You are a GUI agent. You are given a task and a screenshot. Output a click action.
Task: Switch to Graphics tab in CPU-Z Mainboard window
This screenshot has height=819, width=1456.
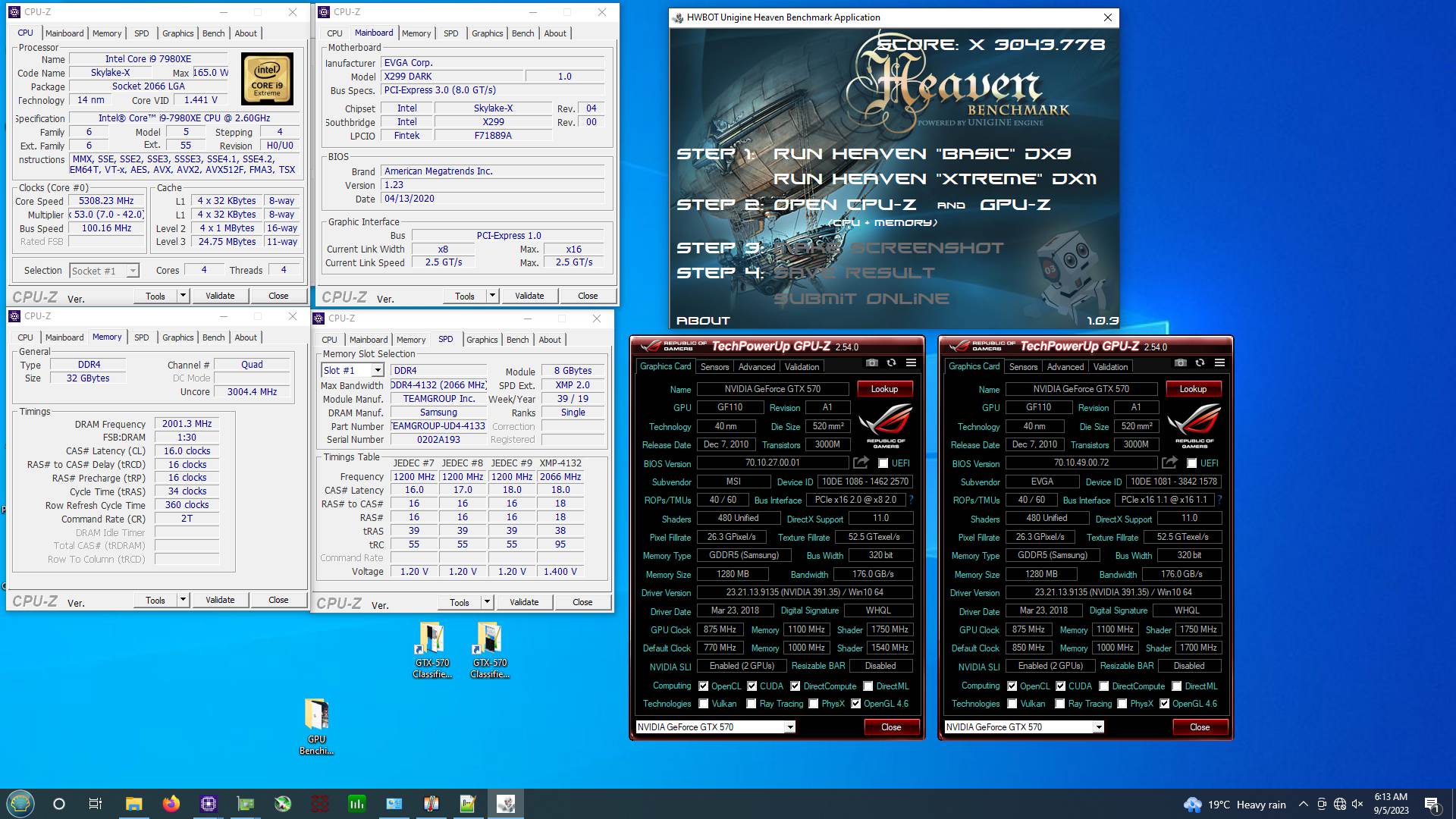click(487, 33)
